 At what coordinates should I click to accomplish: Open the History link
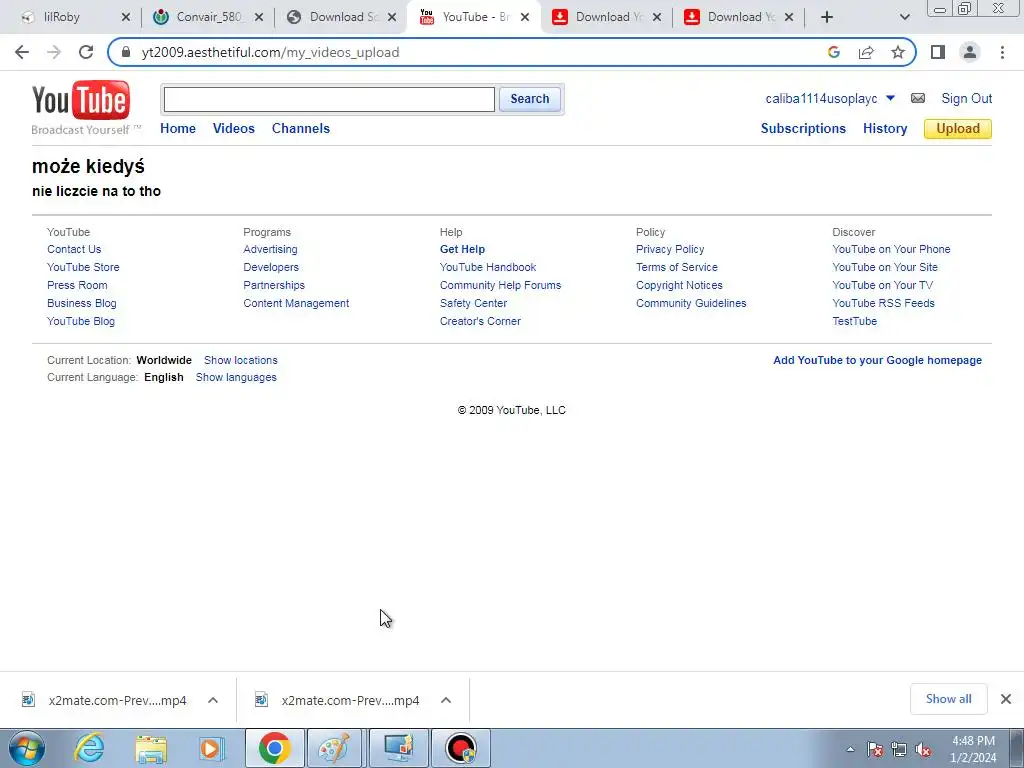885,128
